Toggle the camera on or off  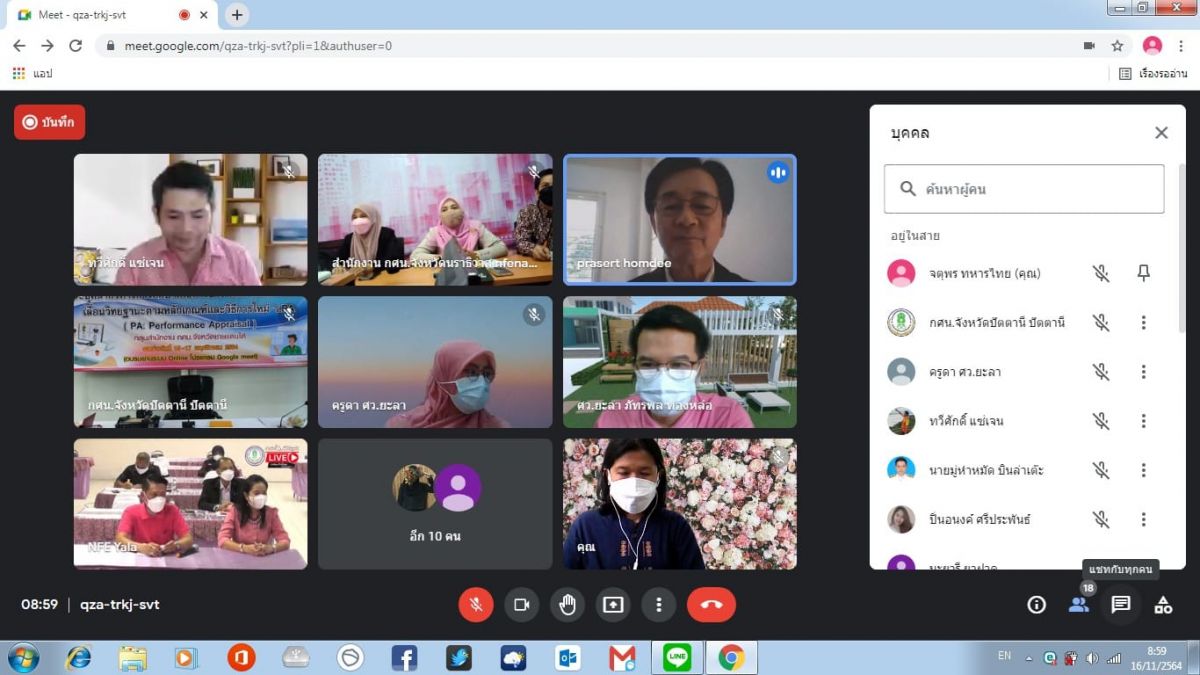521,605
